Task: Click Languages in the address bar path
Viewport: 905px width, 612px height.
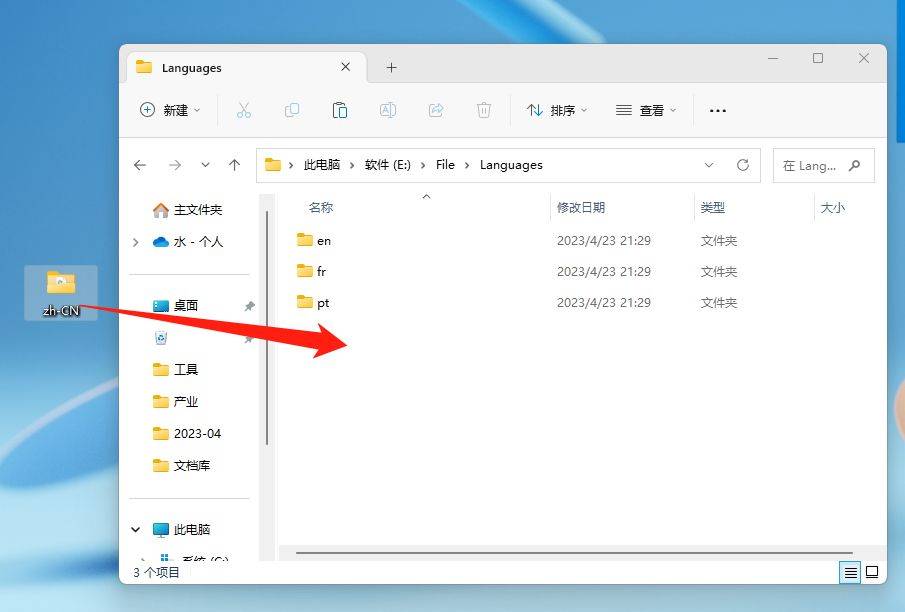Action: [511, 165]
